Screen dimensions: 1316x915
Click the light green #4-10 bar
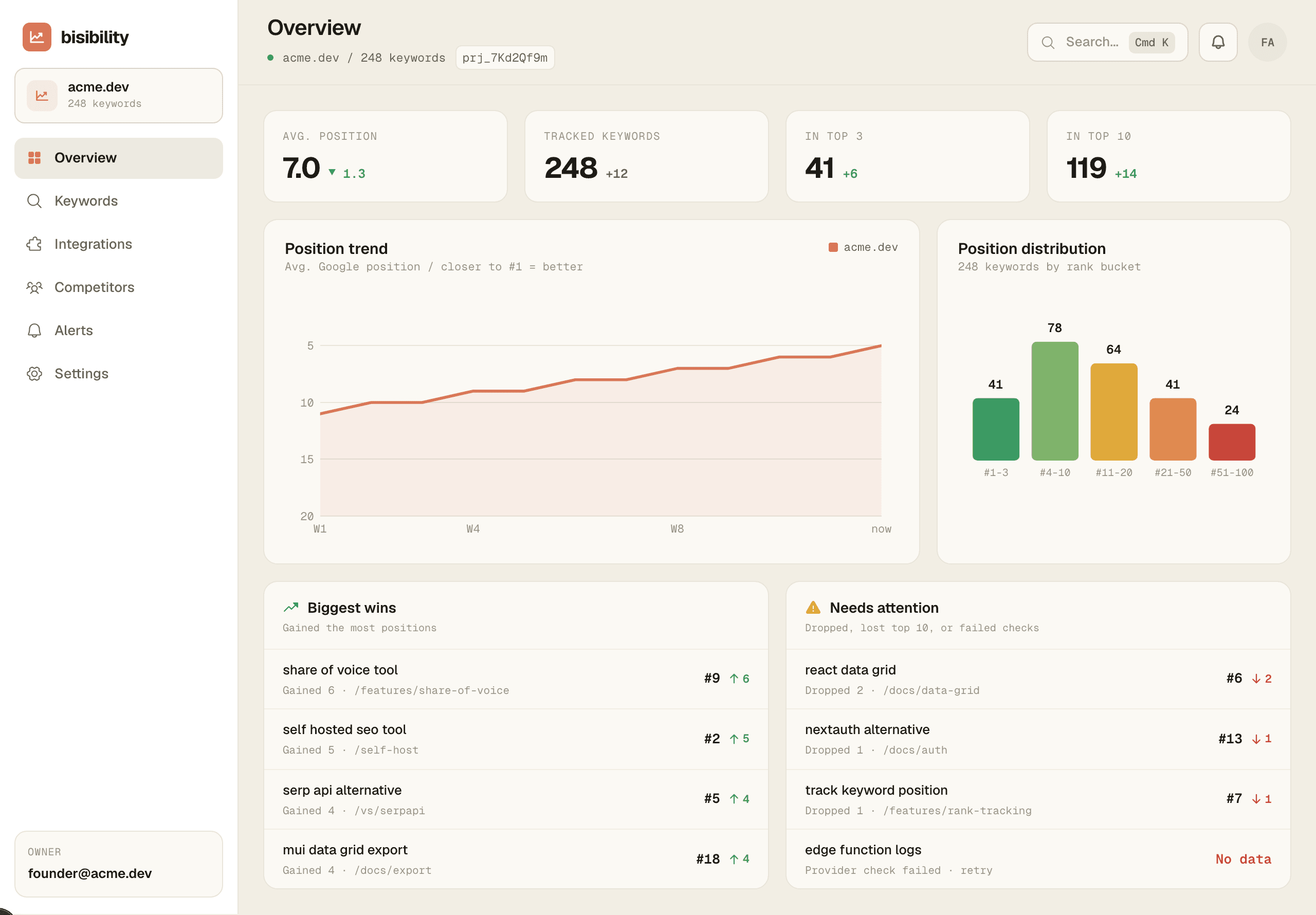click(x=1055, y=401)
